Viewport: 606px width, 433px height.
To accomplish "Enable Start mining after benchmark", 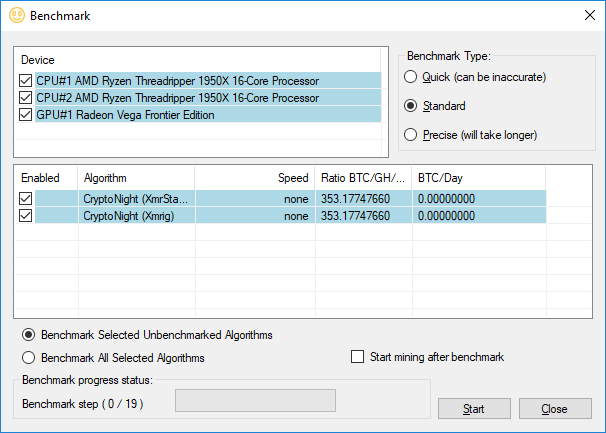I will [x=358, y=357].
